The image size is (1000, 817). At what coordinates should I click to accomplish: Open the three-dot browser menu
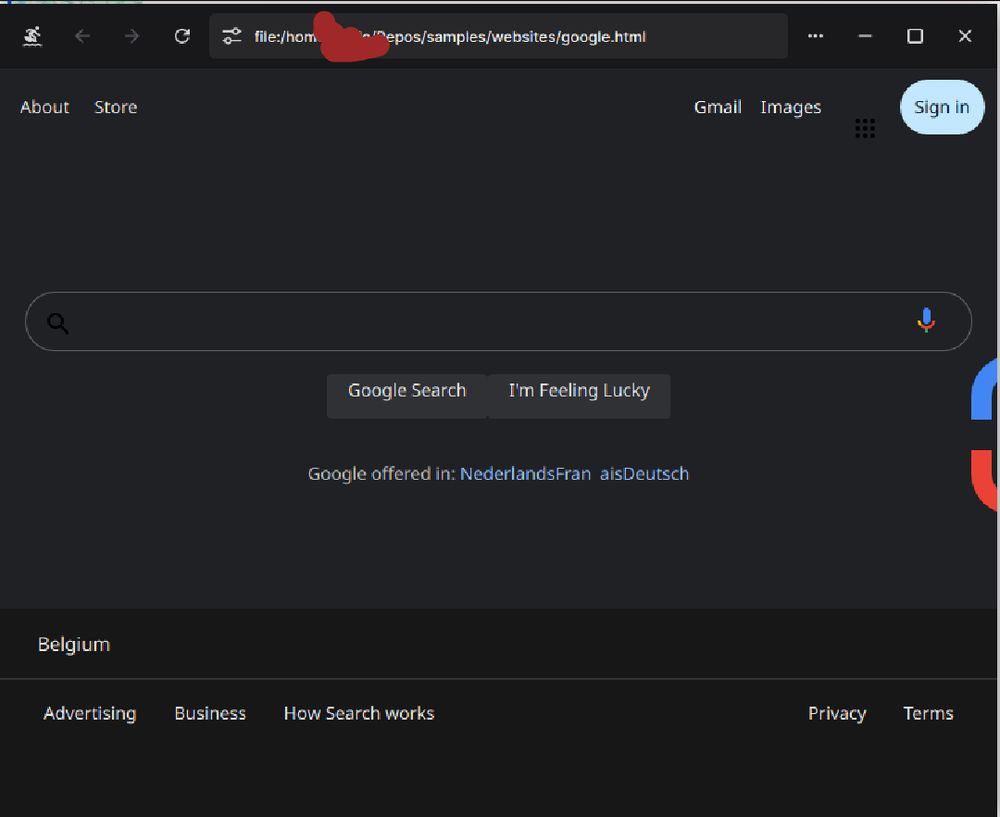[815, 36]
